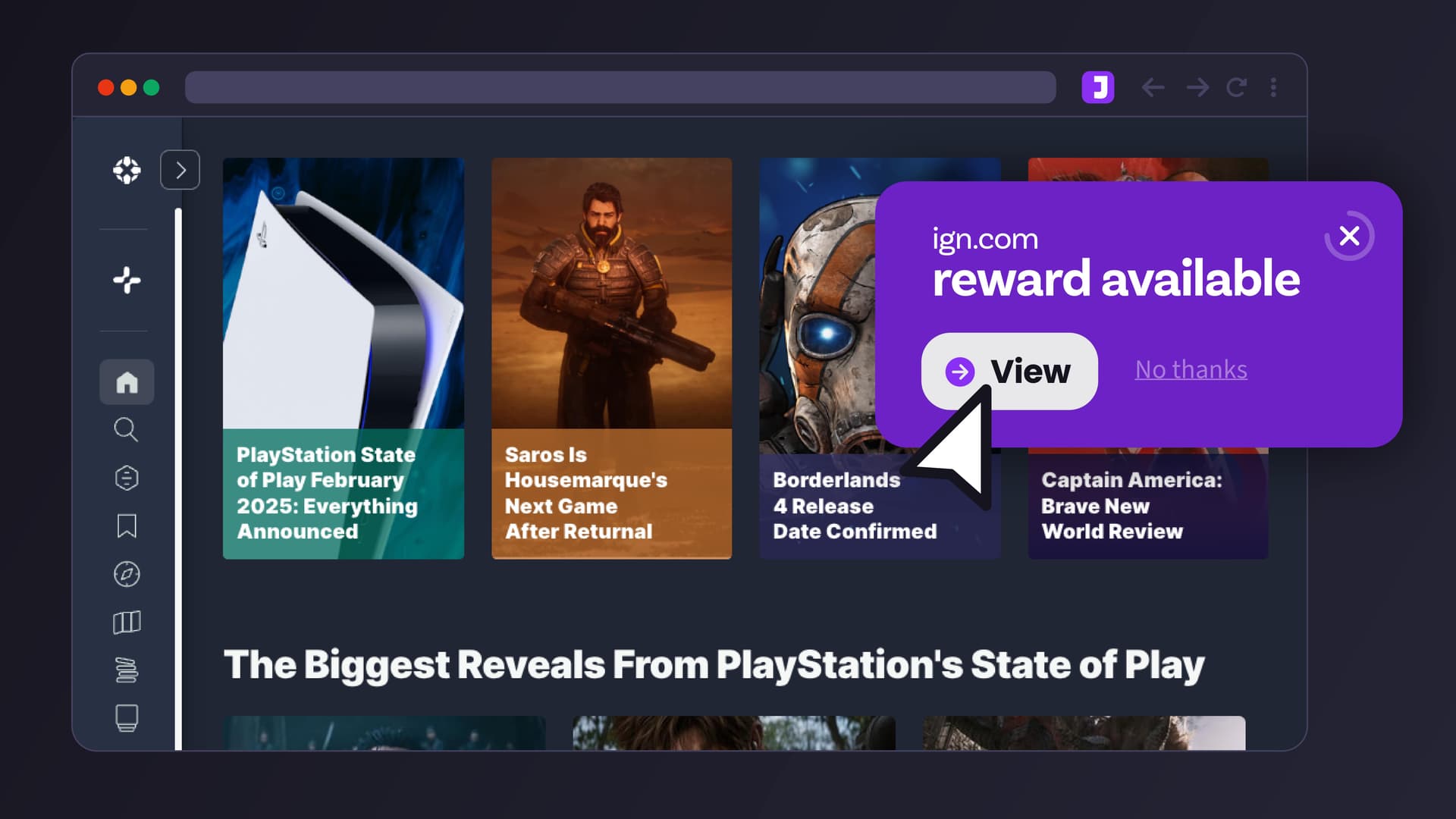
Task: Click the sidebar vertical scrollbar
Action: pyautogui.click(x=178, y=479)
